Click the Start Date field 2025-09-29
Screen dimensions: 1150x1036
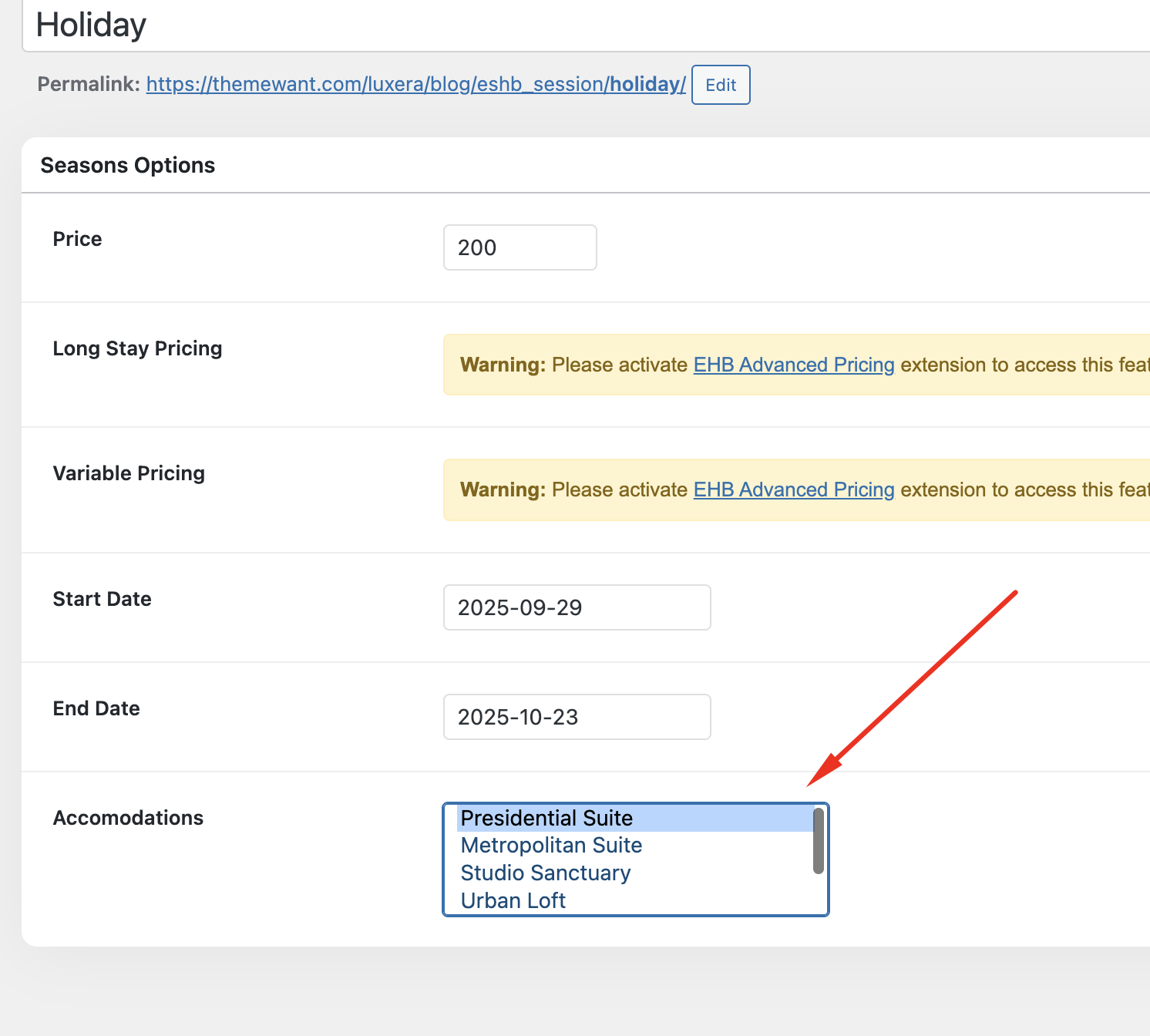click(577, 607)
